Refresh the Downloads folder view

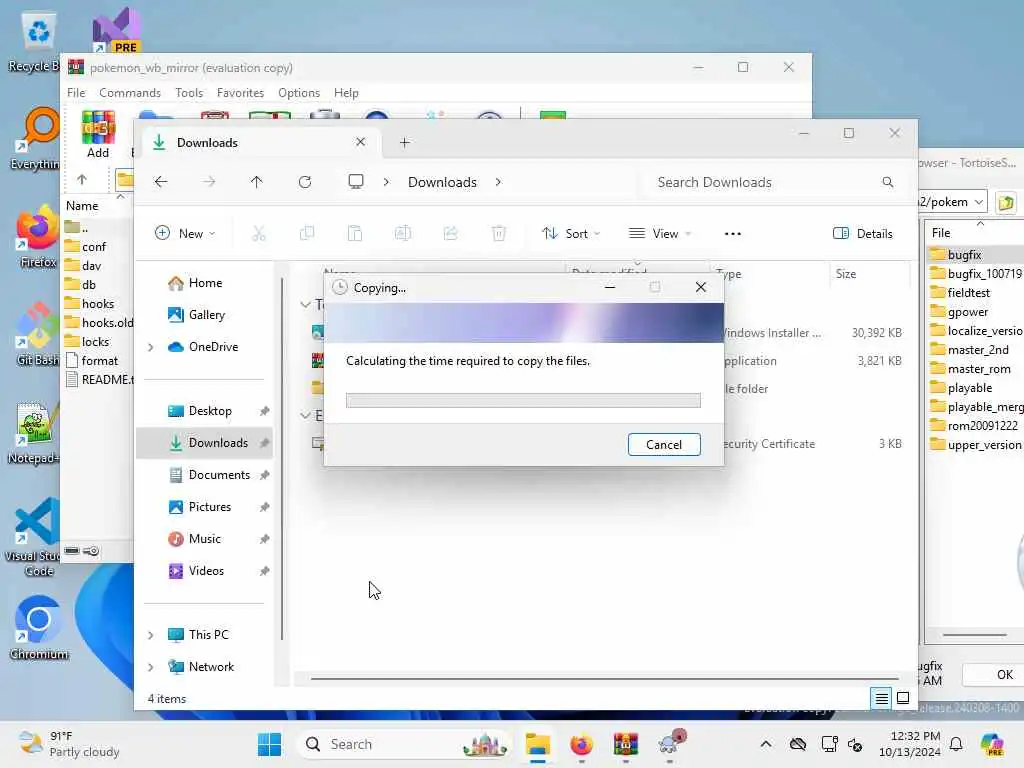pos(305,182)
